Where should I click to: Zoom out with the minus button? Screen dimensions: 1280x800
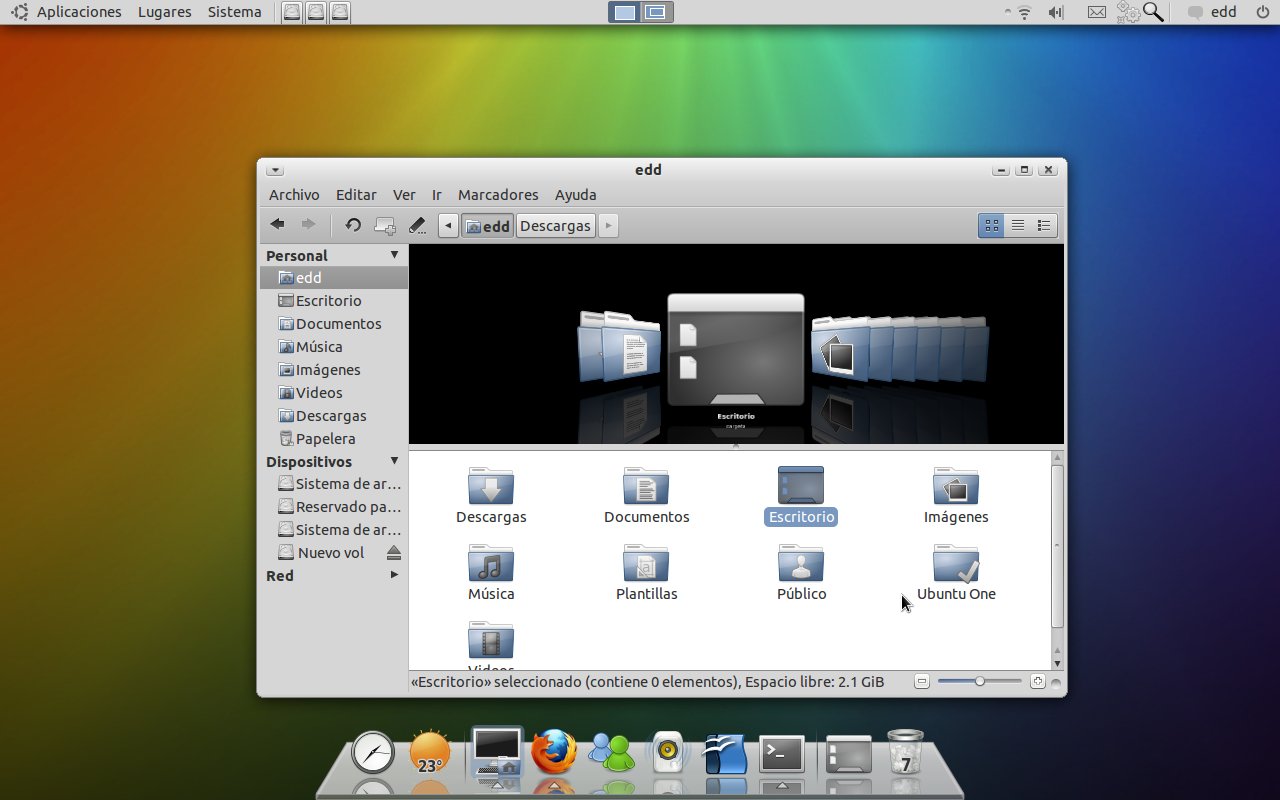(x=922, y=681)
